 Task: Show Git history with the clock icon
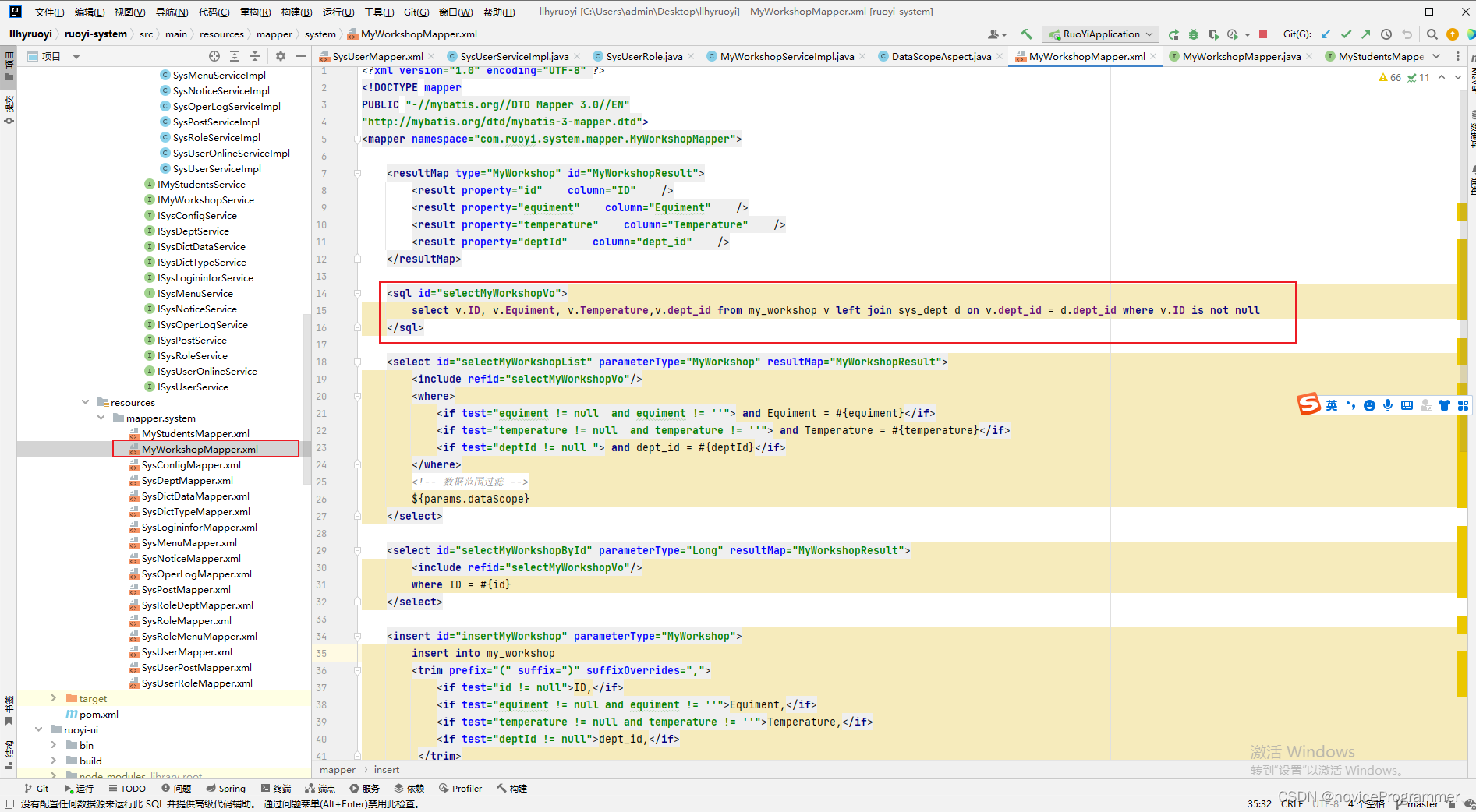coord(1386,34)
